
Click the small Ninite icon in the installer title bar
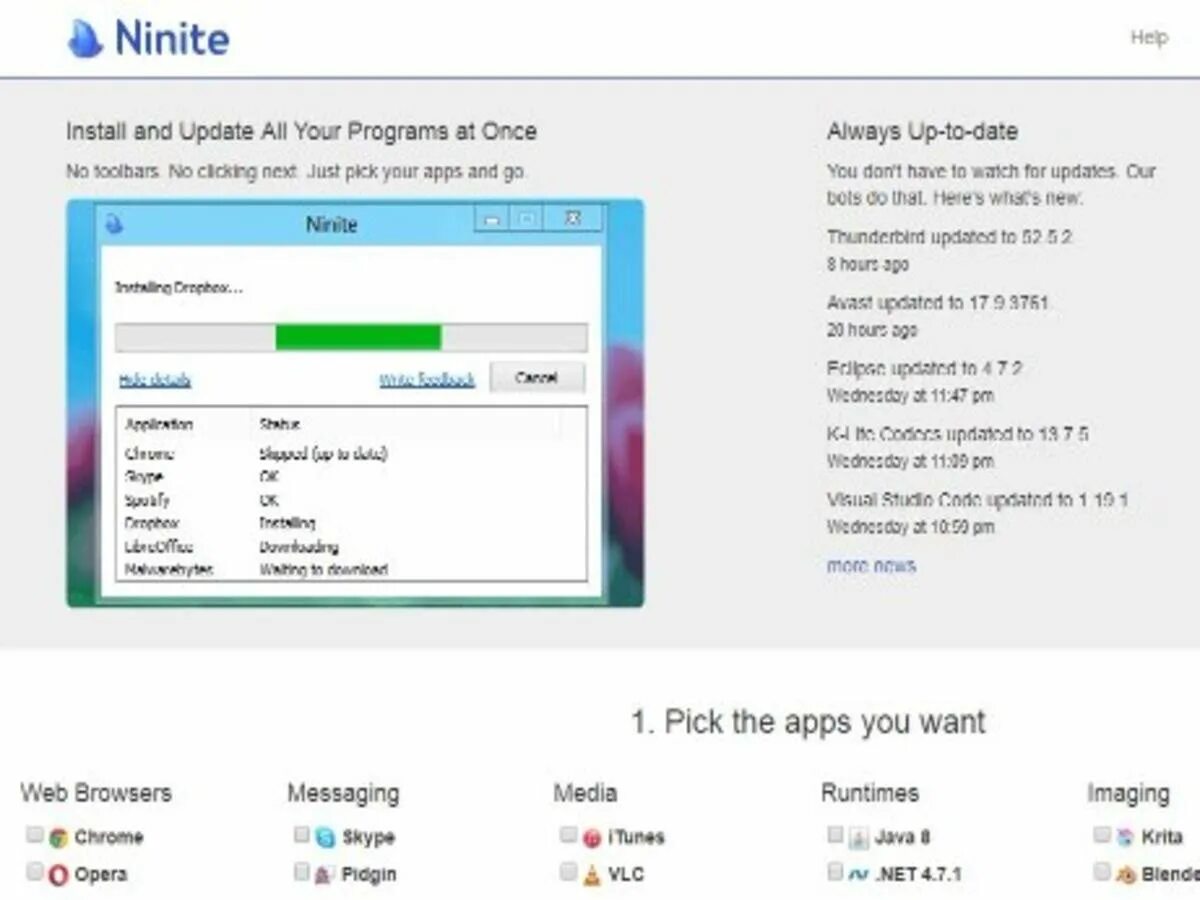pos(114,224)
